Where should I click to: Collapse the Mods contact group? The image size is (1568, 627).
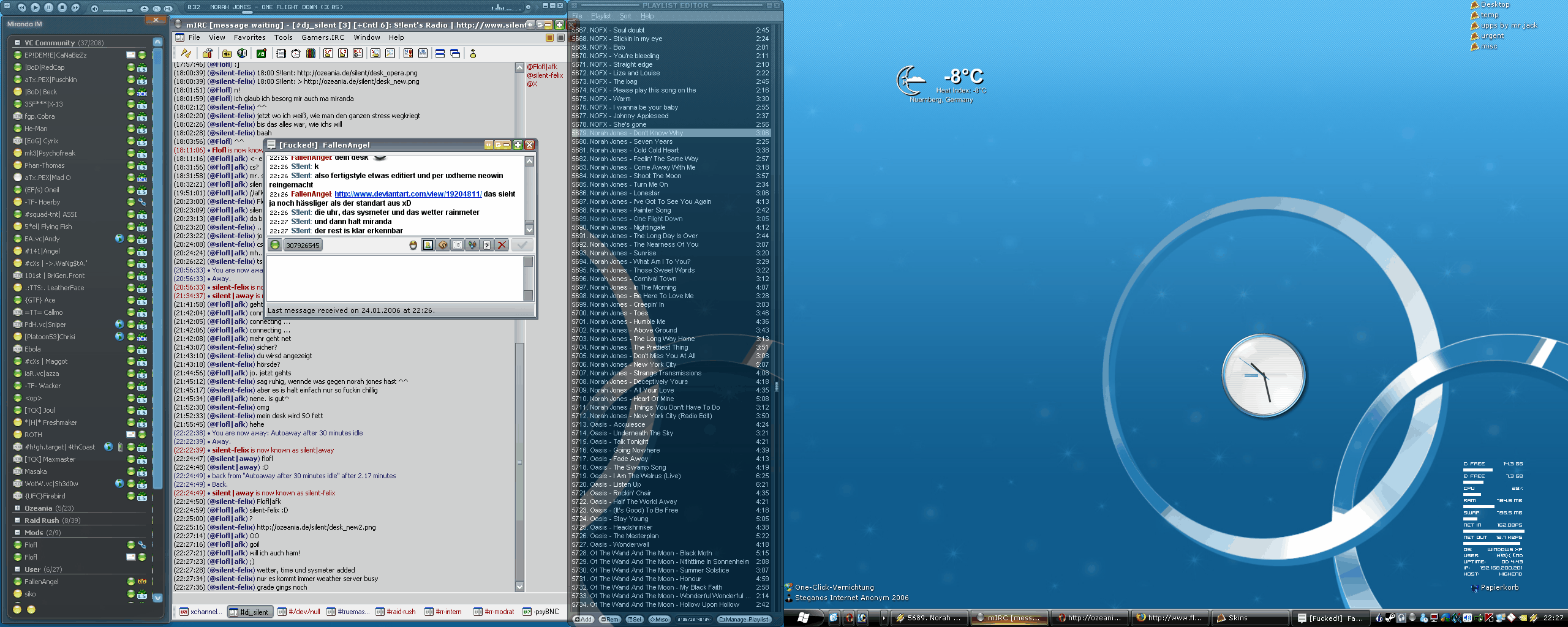tap(17, 533)
